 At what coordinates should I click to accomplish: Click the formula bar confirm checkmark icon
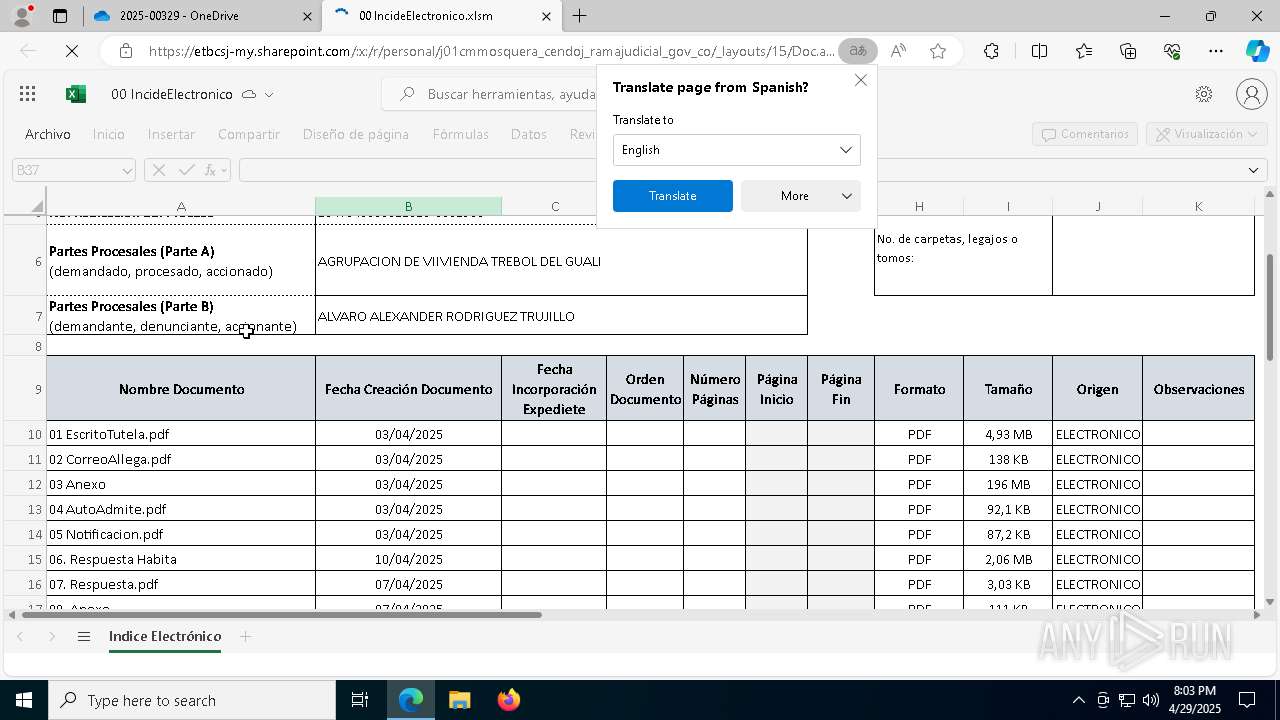pyautogui.click(x=186, y=170)
